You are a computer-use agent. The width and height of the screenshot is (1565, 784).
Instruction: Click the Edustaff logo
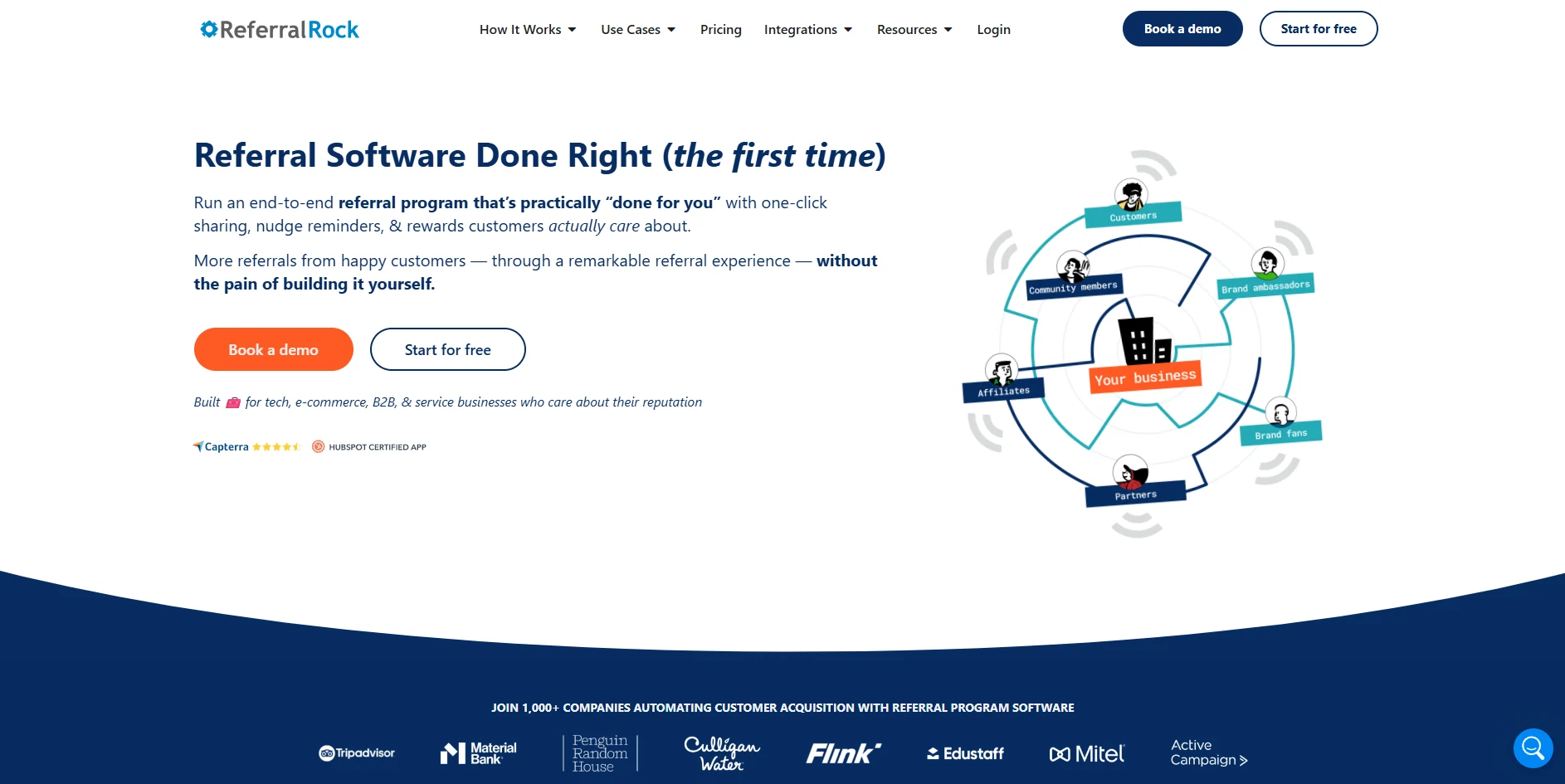(965, 753)
